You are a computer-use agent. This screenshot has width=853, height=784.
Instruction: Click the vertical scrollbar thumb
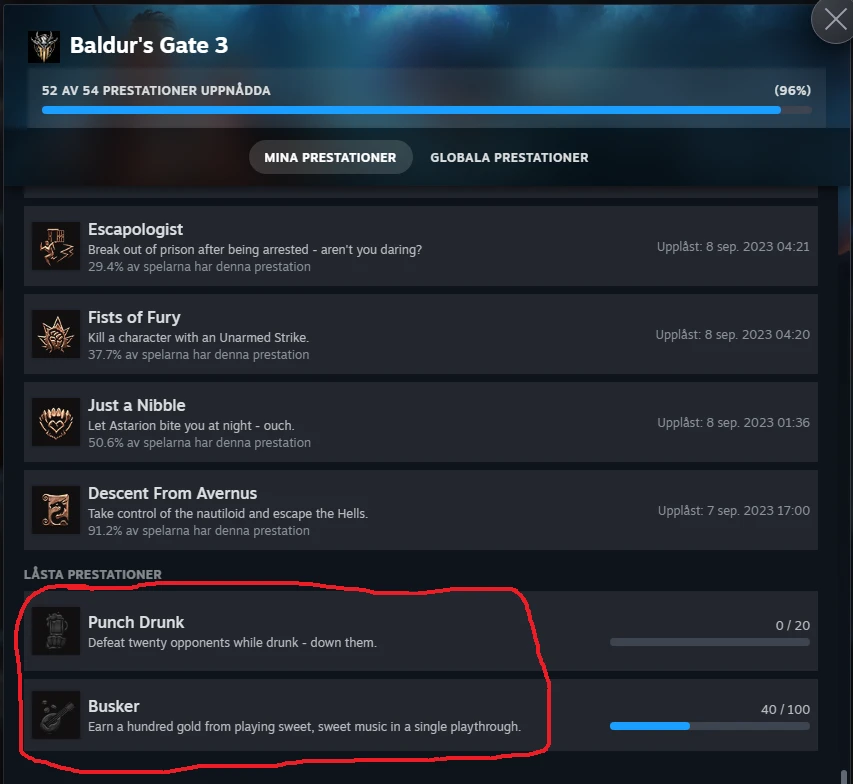click(844, 776)
